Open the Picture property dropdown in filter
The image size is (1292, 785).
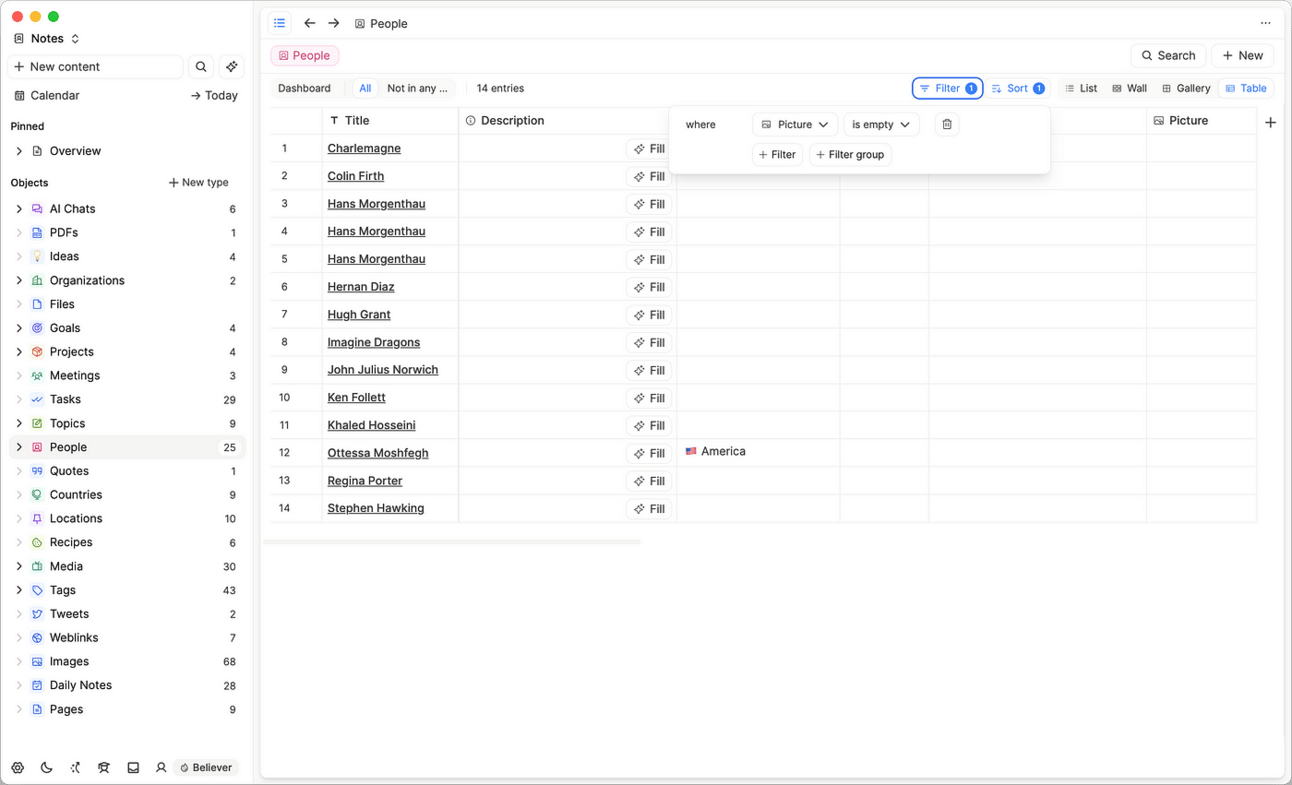(x=795, y=125)
